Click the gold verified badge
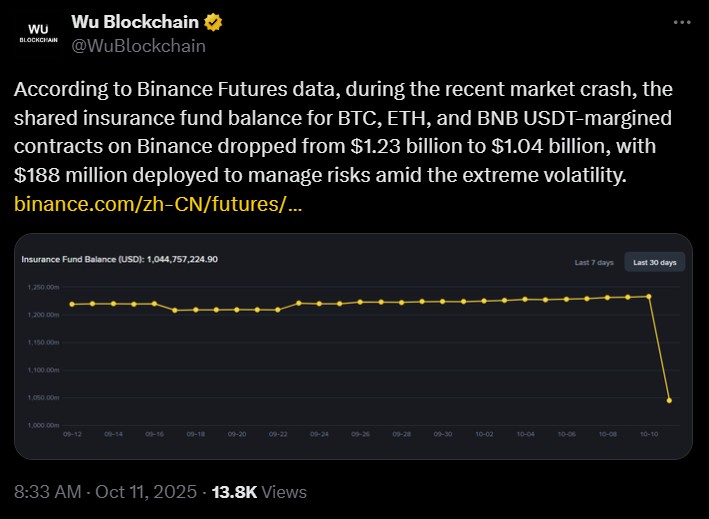This screenshot has width=709, height=519. pyautogui.click(x=215, y=22)
